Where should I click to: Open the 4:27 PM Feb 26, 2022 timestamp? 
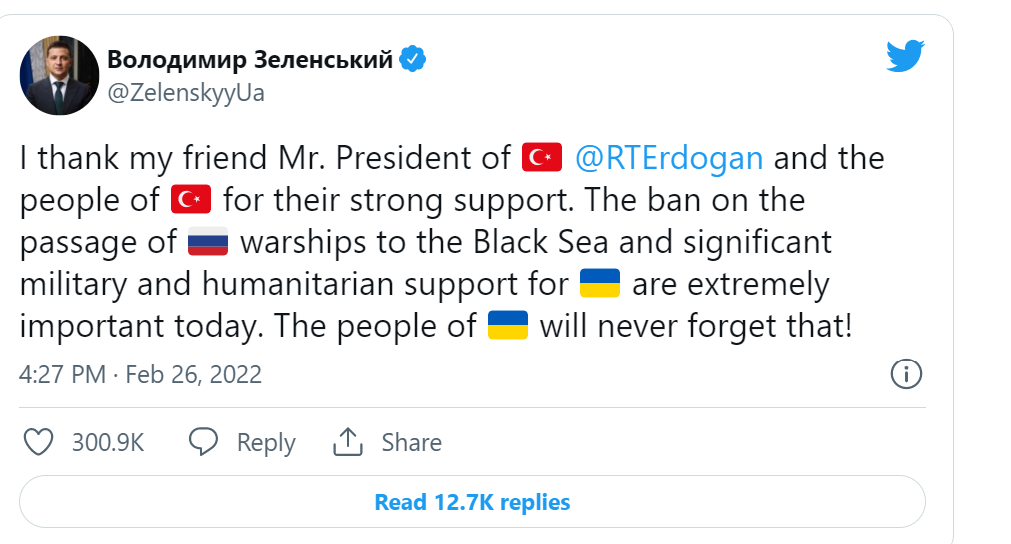tap(140, 375)
